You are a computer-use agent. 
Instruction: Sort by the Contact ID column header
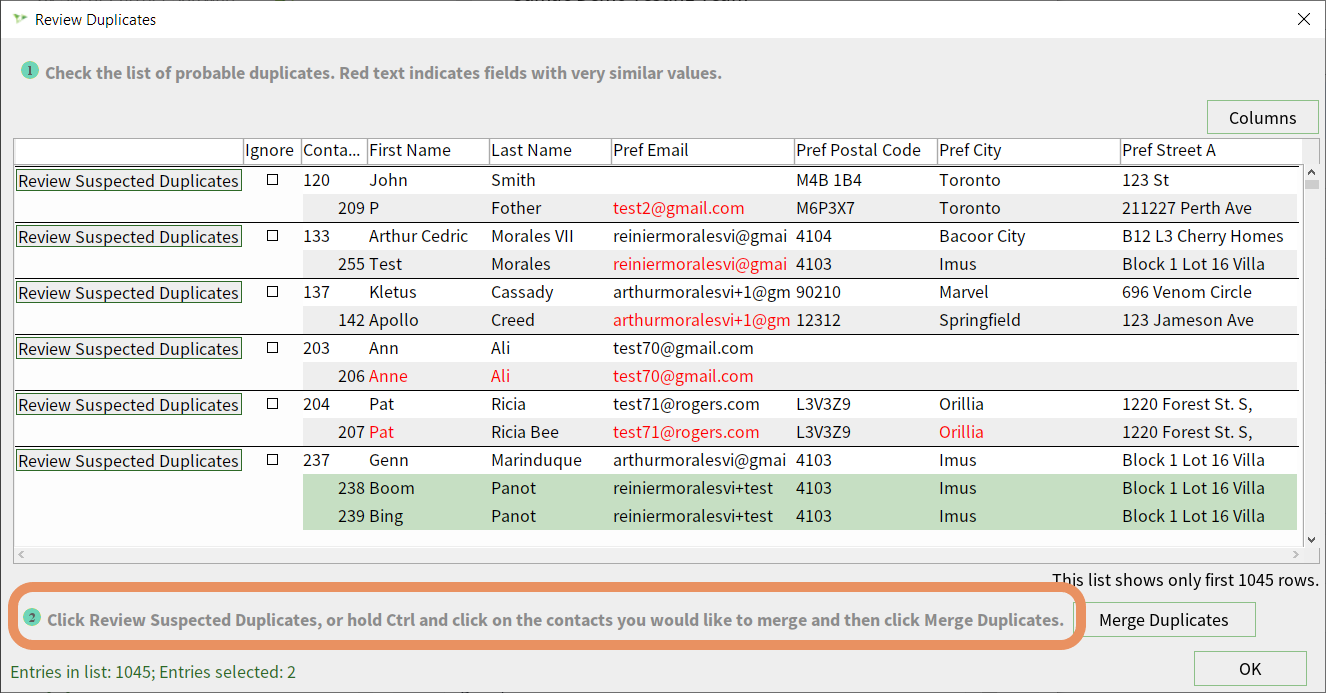(333, 151)
